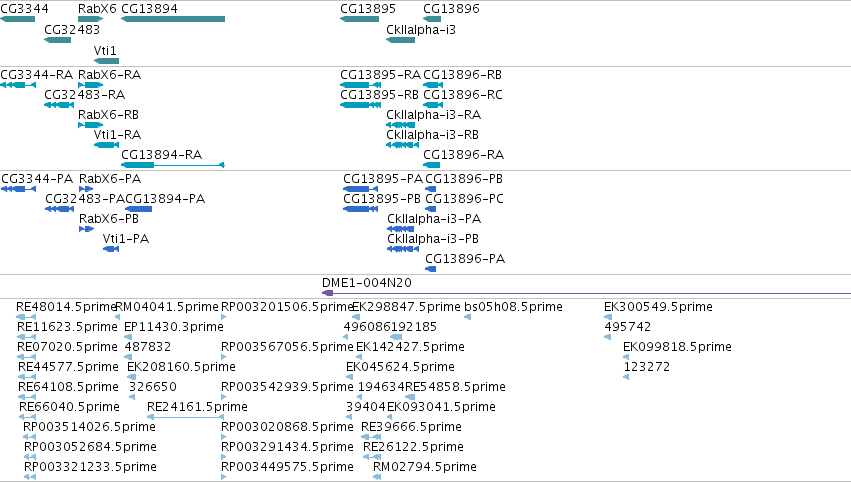851x482 pixels.
Task: Click protein RabX6-PA
Action: coord(110,179)
